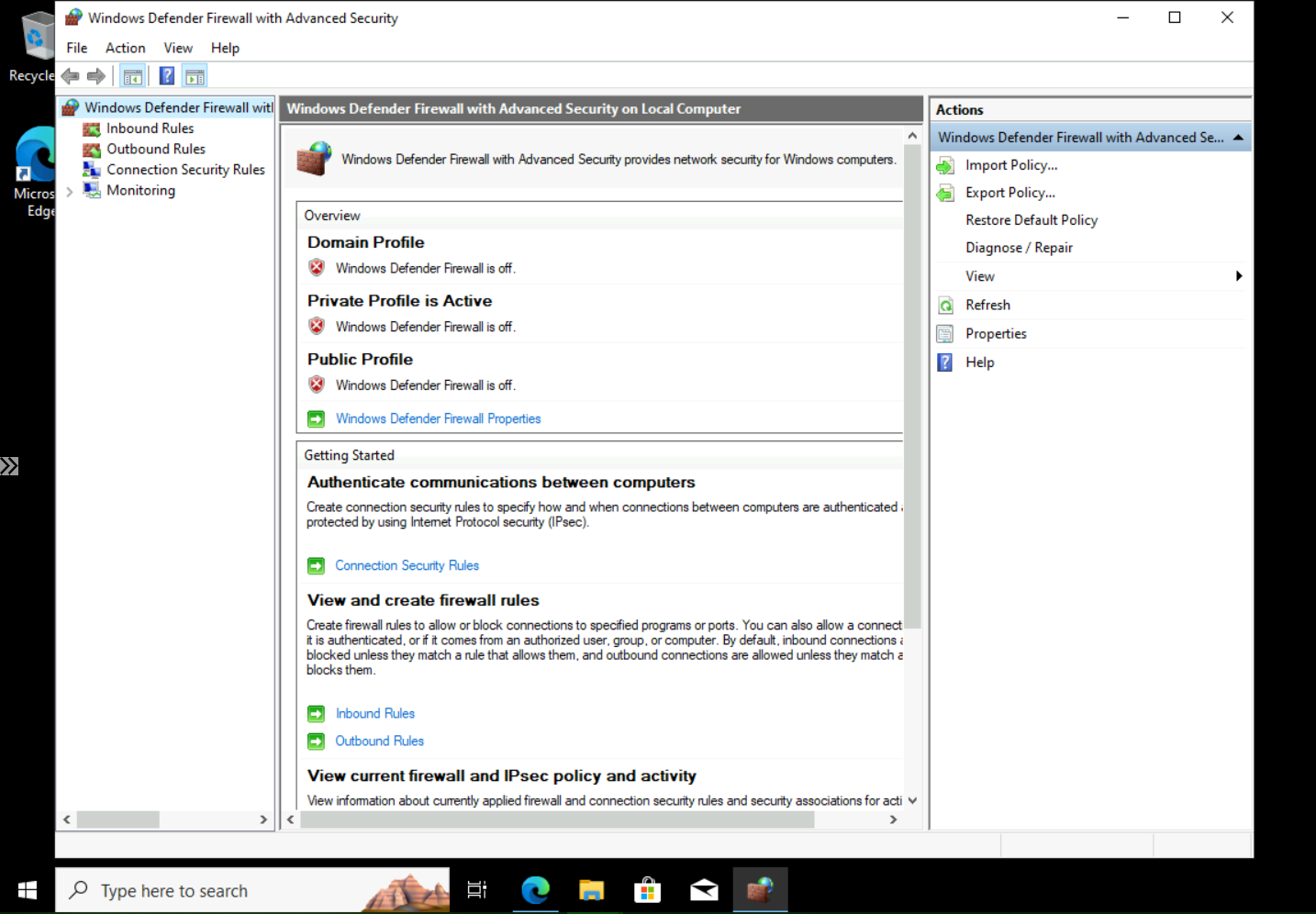Click green arrow icon beside Inbound Rules link

pyautogui.click(x=316, y=714)
